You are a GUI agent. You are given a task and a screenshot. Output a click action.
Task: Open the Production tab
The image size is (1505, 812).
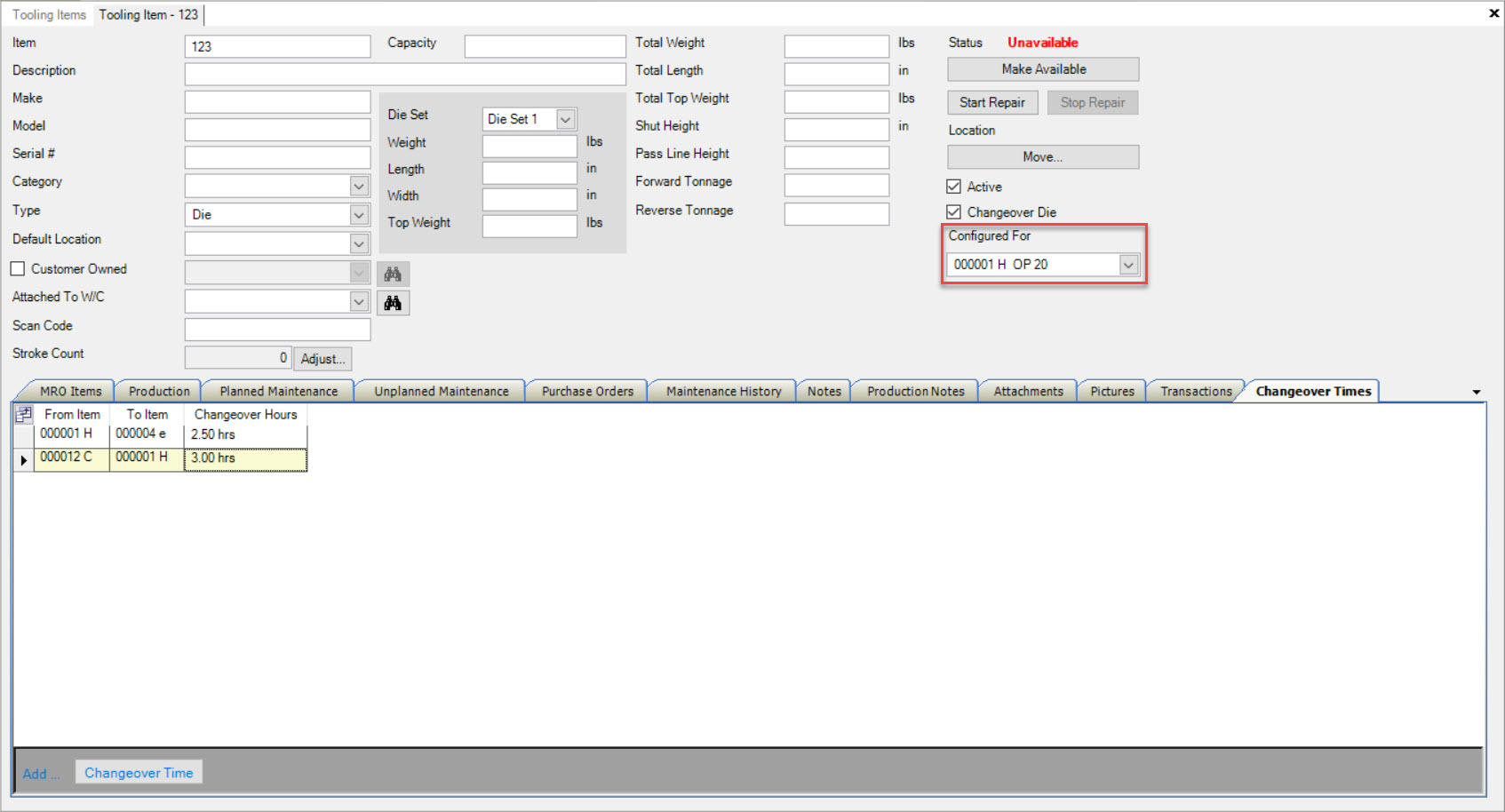159,391
